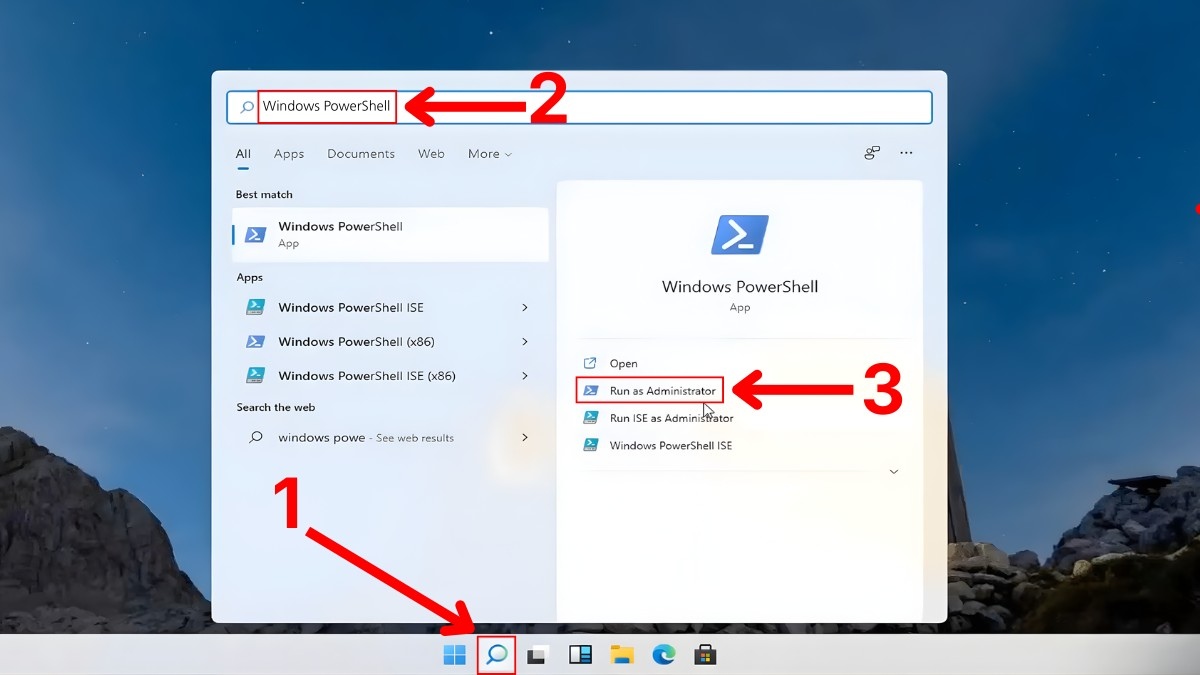
Task: Expand Windows PowerShell (x86) result arrow
Action: (525, 341)
